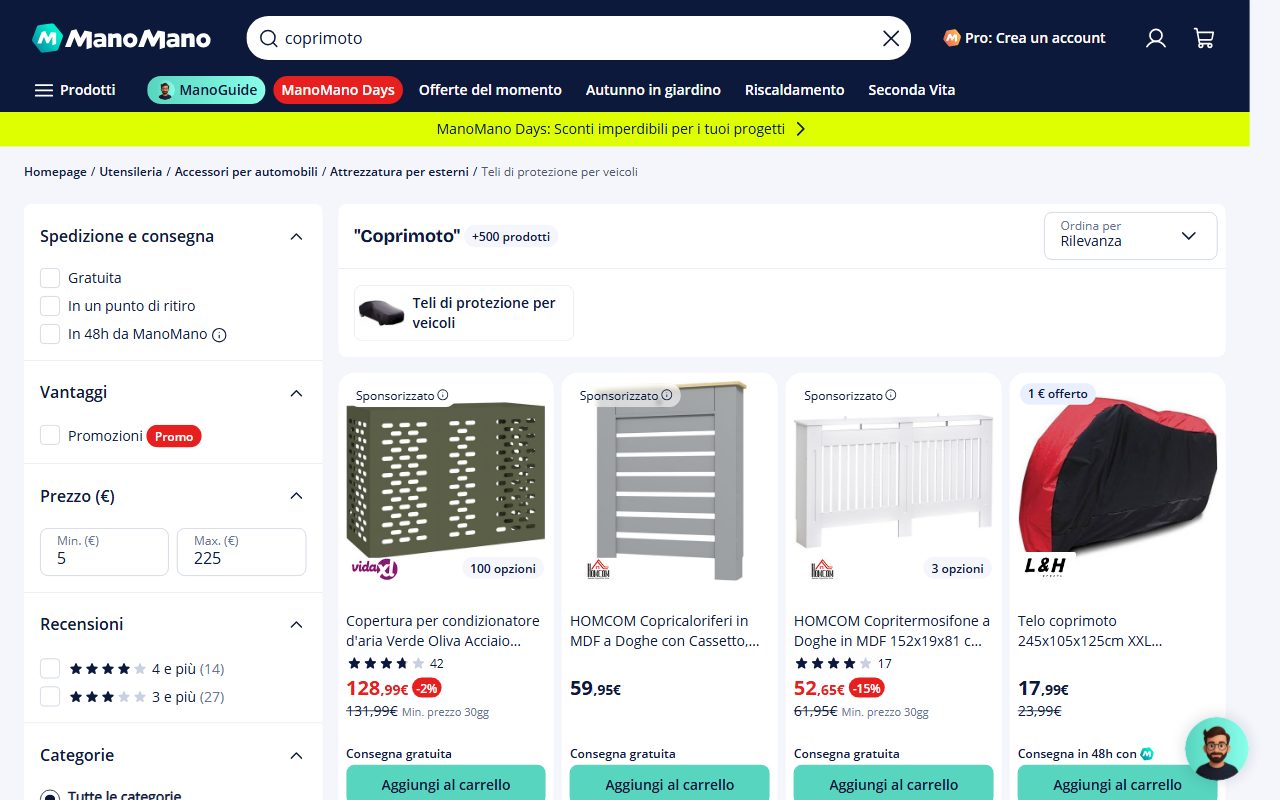
Task: Open the ManoGuide menu item
Action: pos(206,90)
